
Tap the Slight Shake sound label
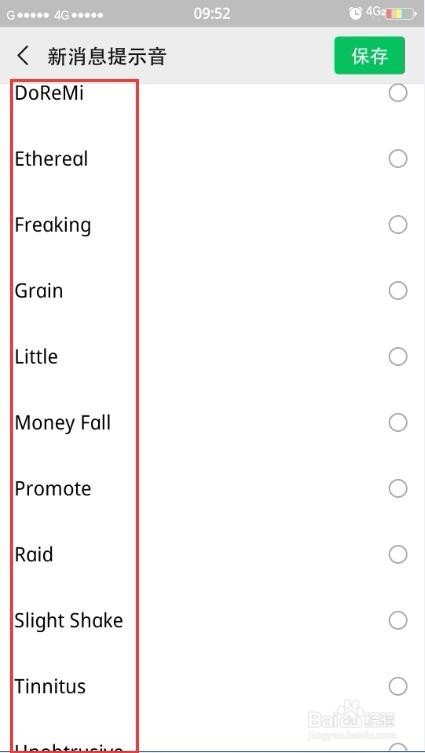(x=69, y=621)
